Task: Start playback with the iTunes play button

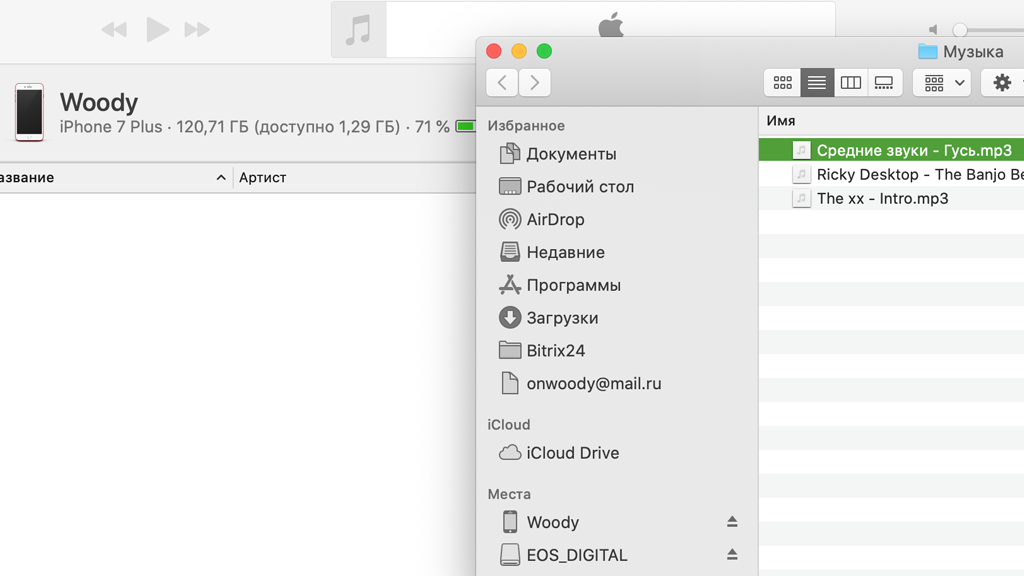Action: tap(157, 29)
